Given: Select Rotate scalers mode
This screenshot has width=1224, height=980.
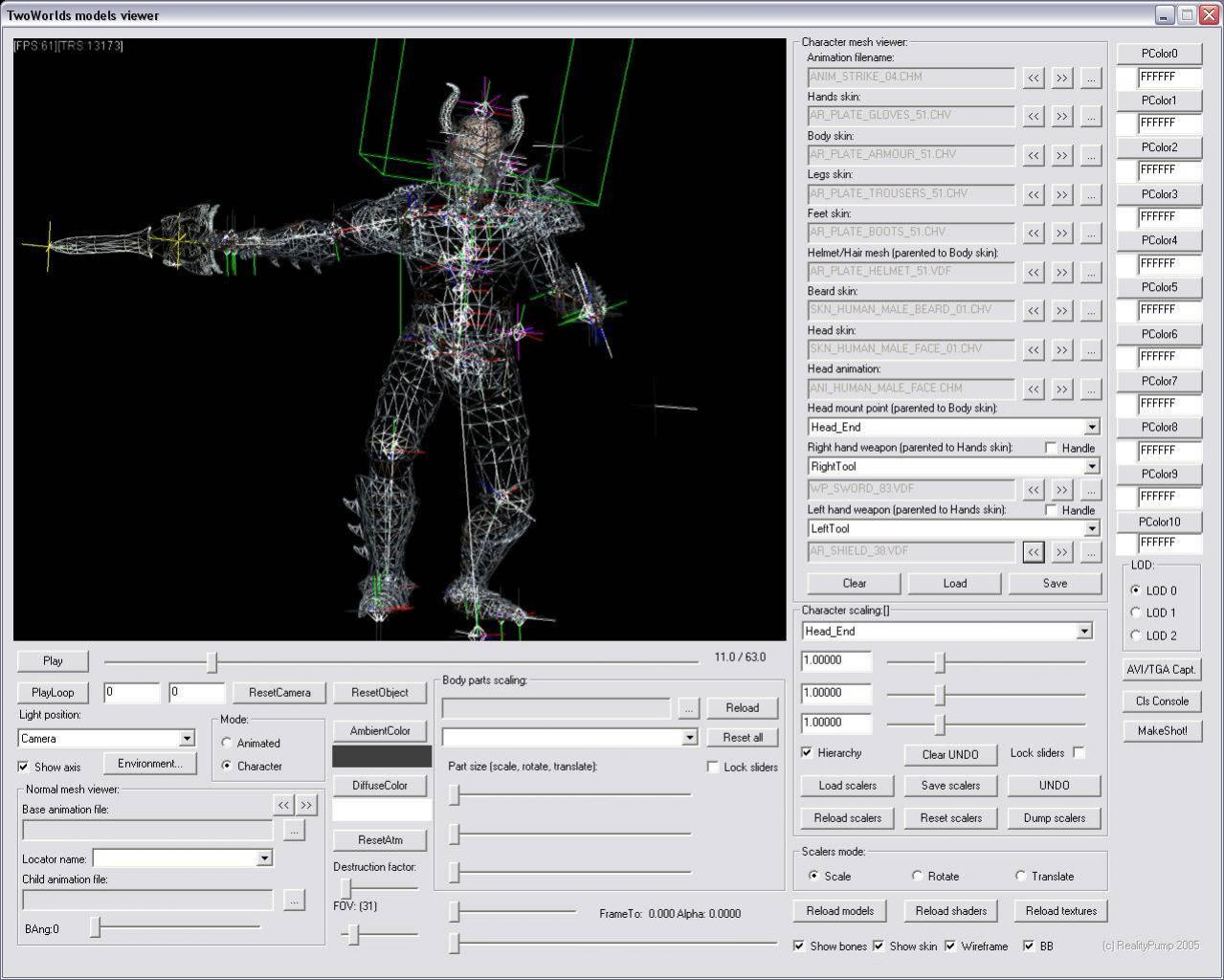Looking at the screenshot, I should pos(917,876).
